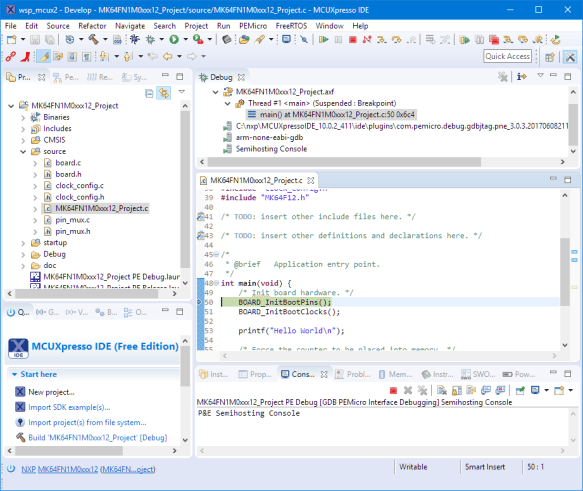This screenshot has height=491, width=583.
Task: Toggle Instruction Stepping Mode in Debug view
Action: point(521,77)
